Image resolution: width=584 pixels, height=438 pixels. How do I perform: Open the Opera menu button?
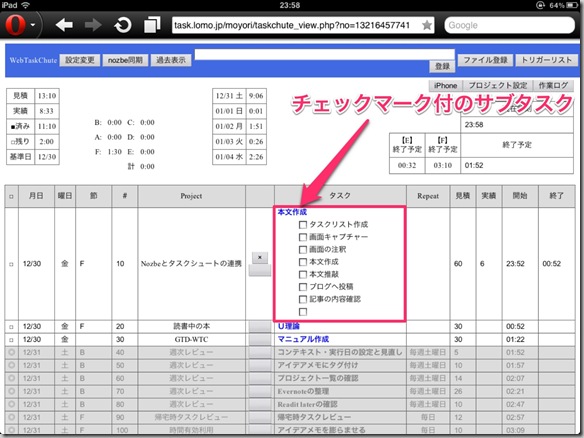coord(20,25)
